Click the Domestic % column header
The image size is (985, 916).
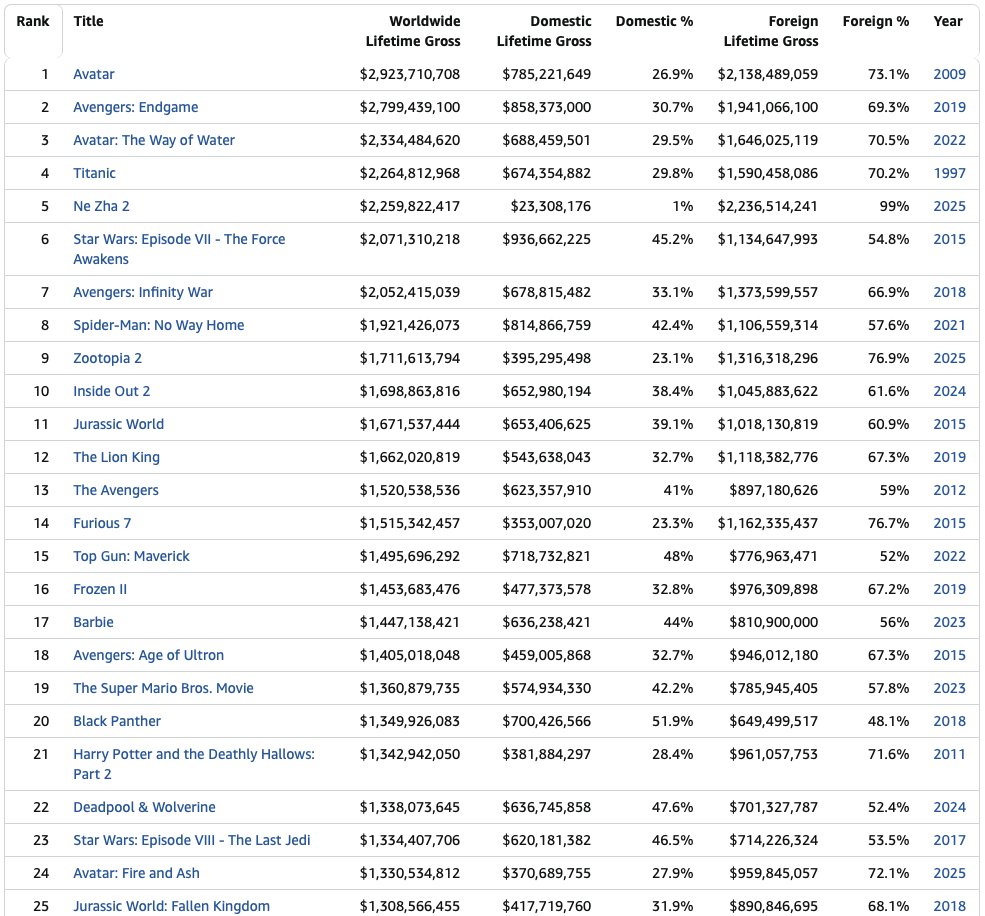pyautogui.click(x=654, y=21)
